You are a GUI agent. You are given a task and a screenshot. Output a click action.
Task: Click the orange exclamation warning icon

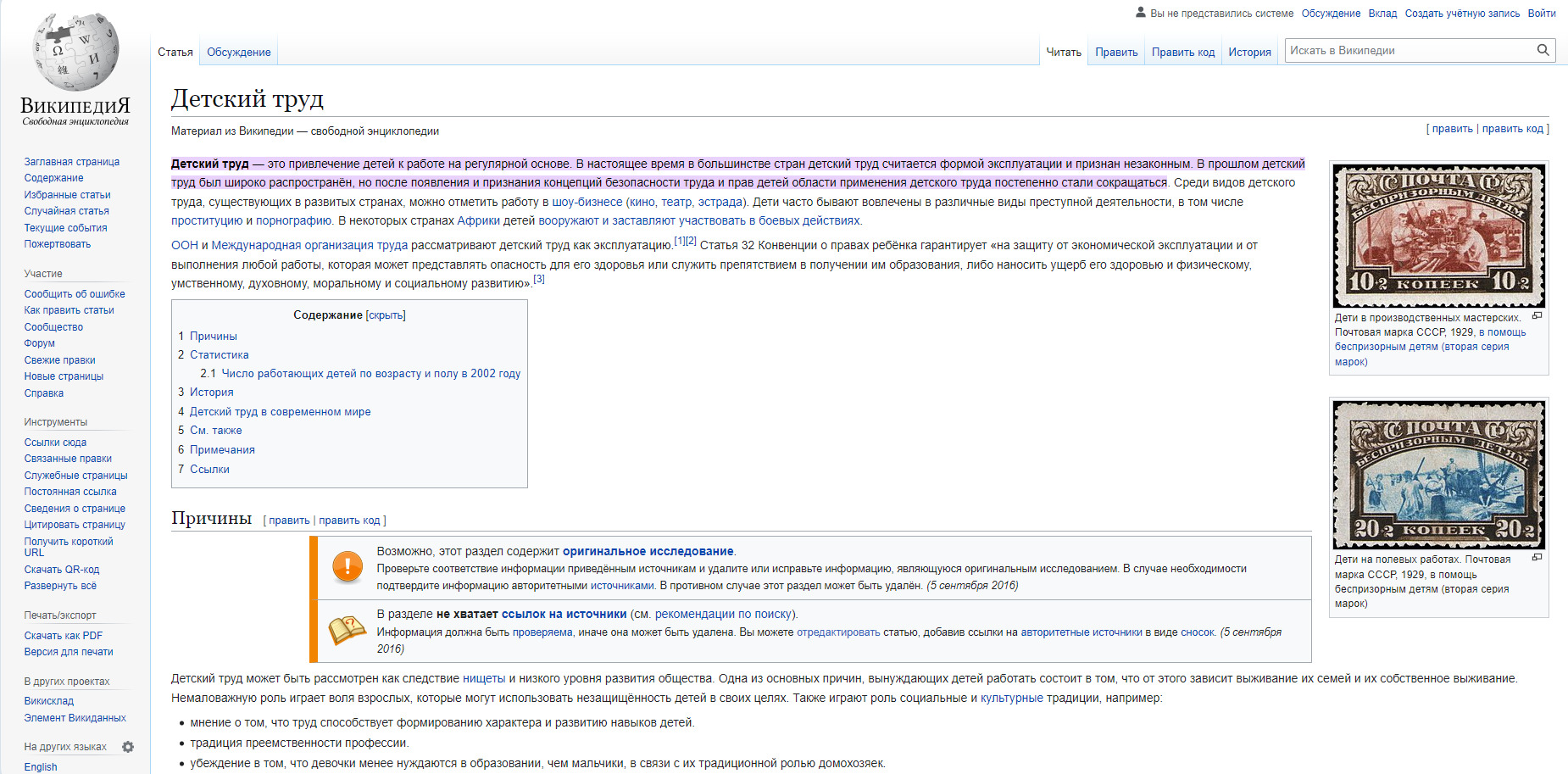pos(348,566)
